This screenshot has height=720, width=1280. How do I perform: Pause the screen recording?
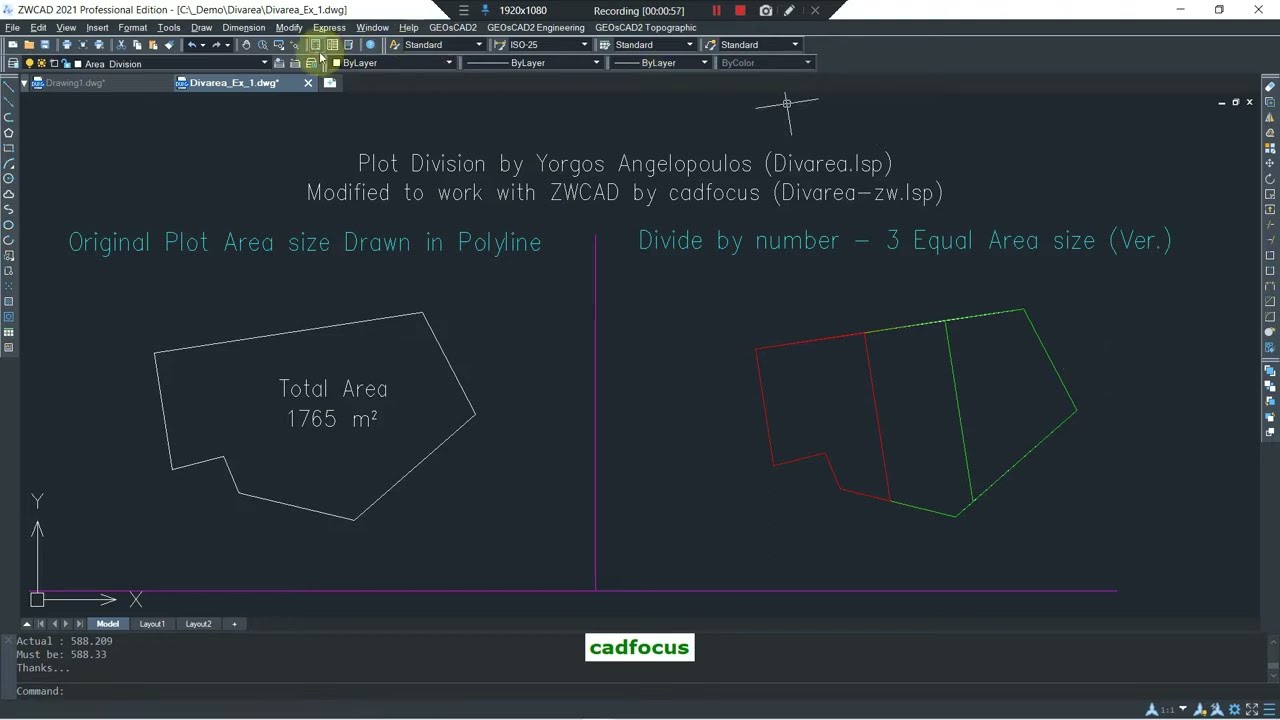click(x=716, y=10)
